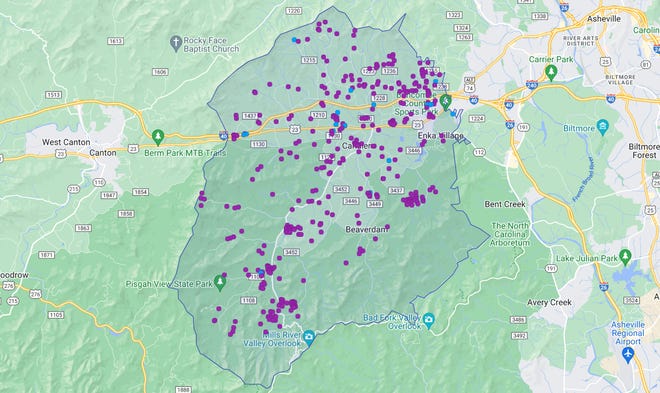Click the route 1338 road shield
The image size is (660, 393).
point(540,16)
